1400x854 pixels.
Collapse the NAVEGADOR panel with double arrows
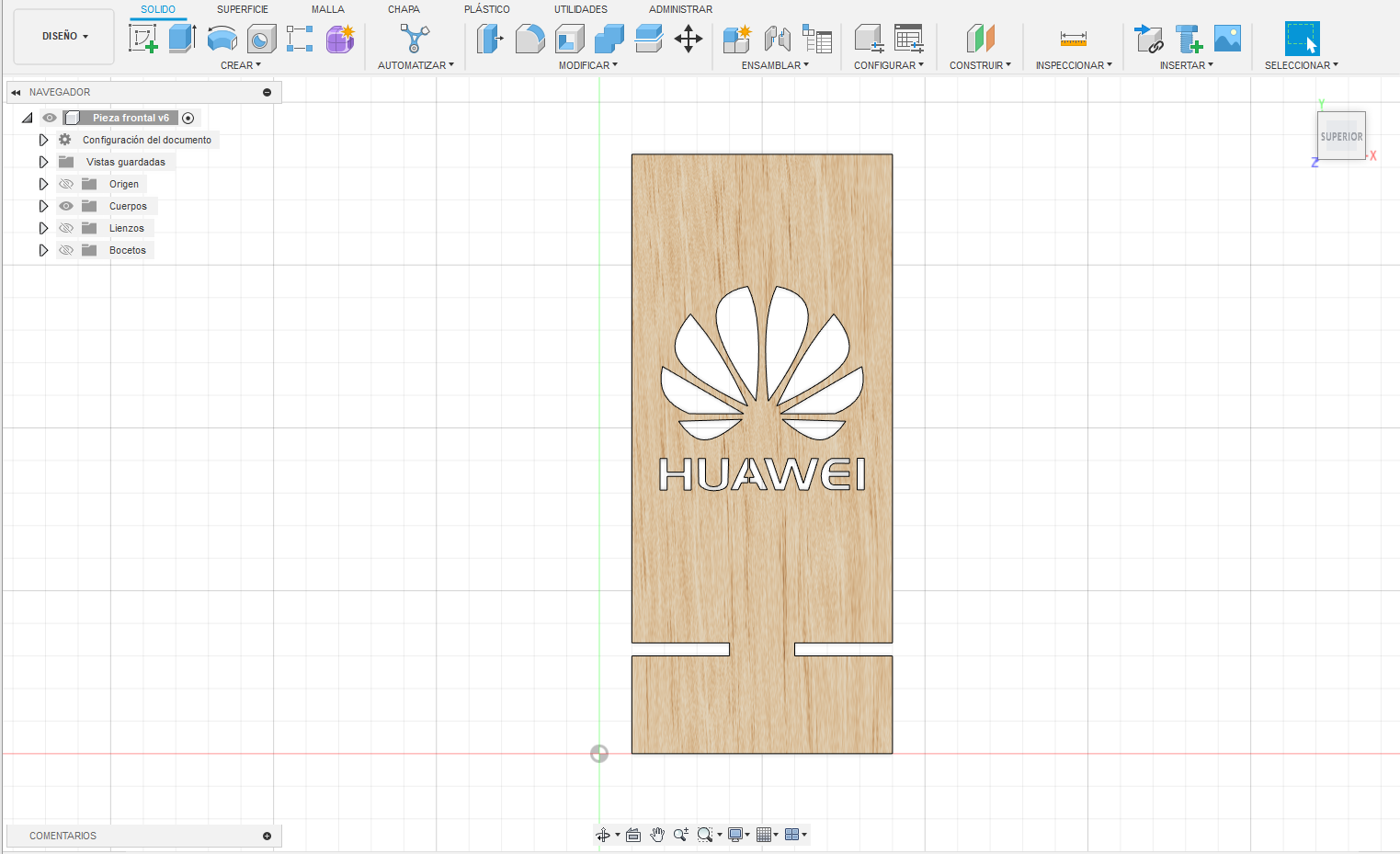[x=16, y=92]
